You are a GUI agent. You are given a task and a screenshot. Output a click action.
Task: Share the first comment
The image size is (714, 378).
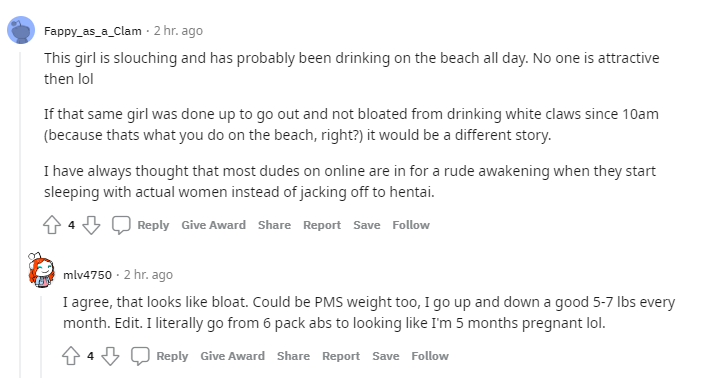click(274, 225)
